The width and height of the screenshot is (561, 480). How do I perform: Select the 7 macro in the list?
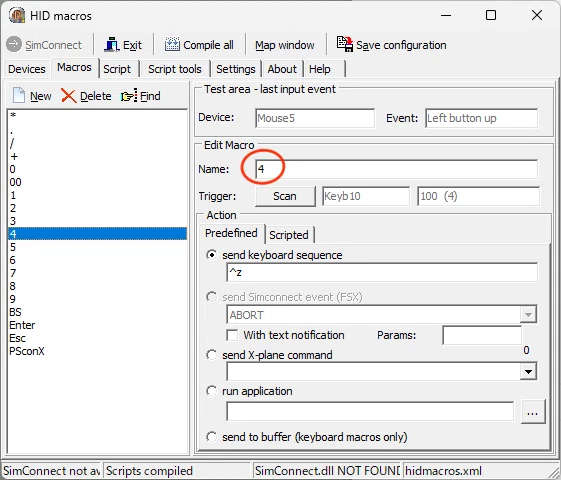coord(97,273)
